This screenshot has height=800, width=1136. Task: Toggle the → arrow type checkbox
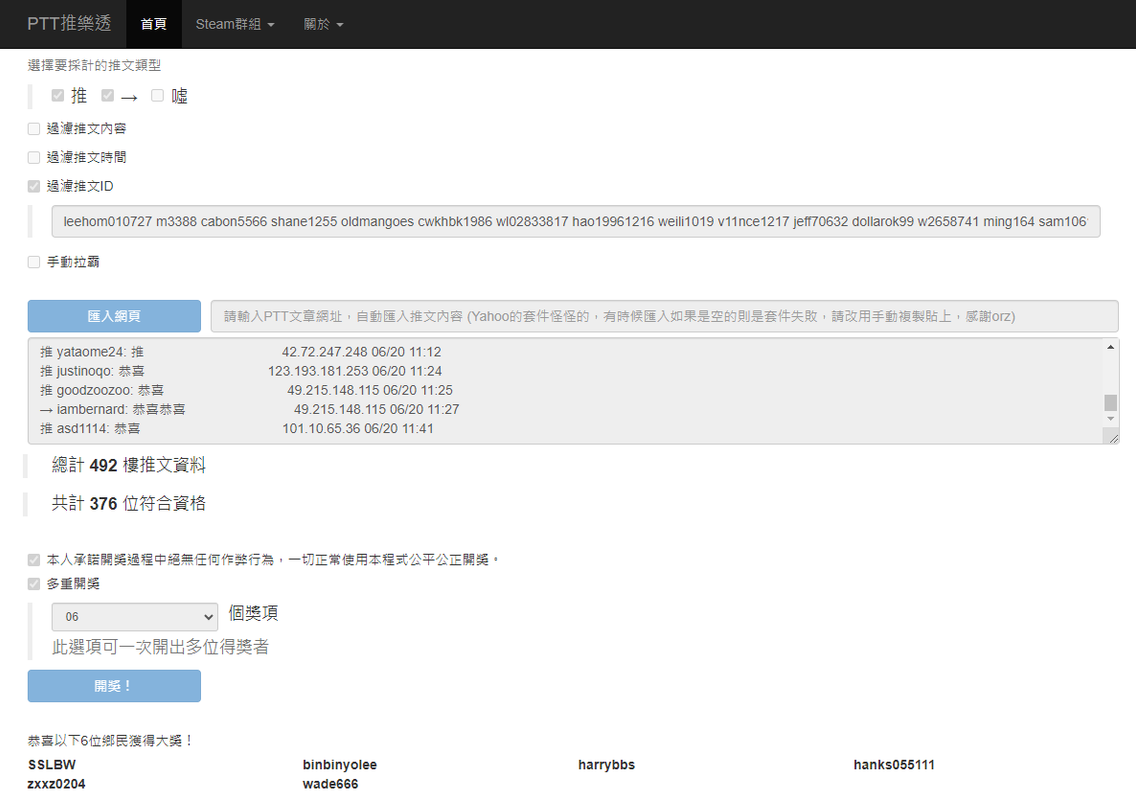point(107,95)
